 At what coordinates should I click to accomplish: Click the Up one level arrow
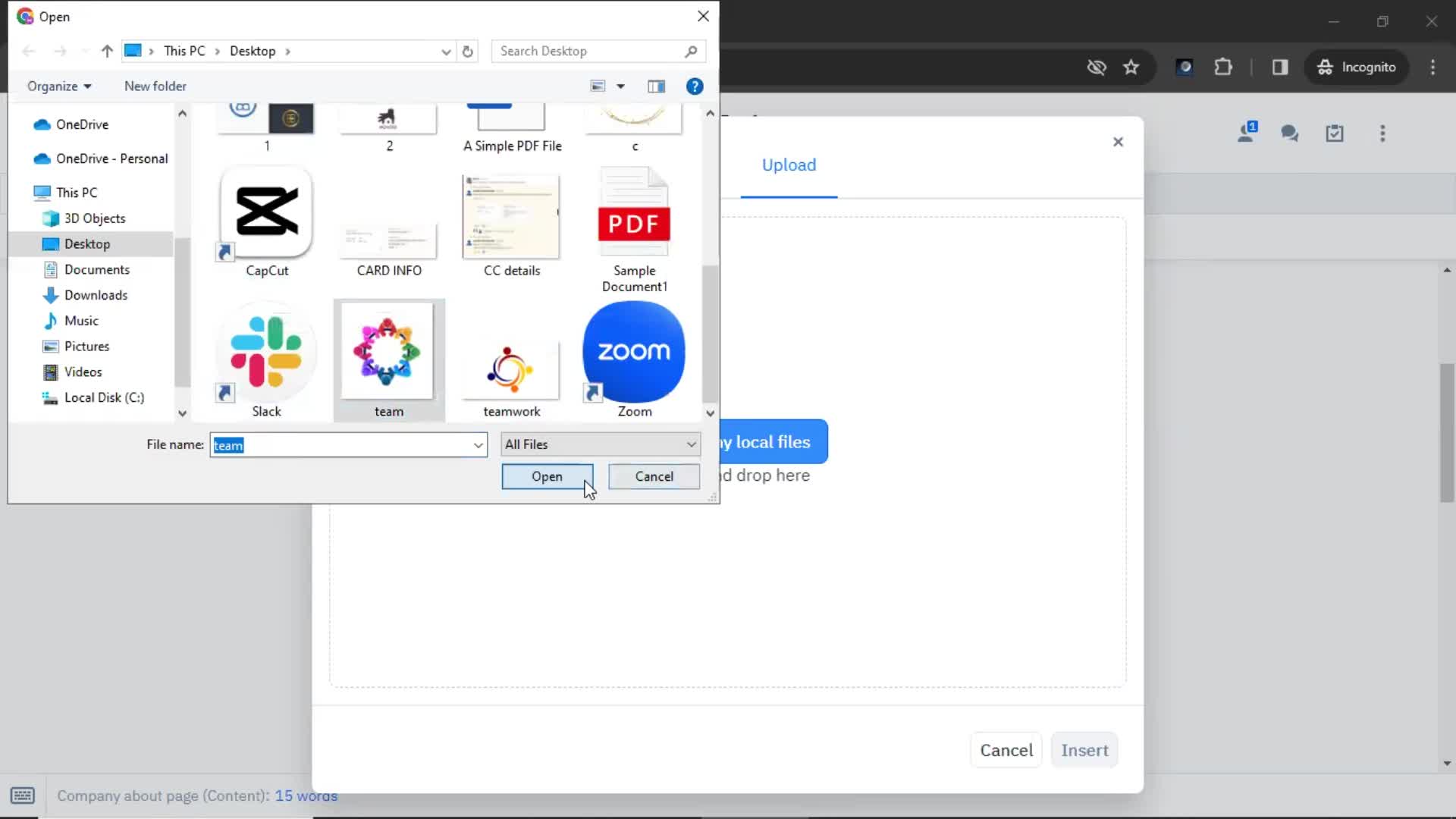click(107, 51)
